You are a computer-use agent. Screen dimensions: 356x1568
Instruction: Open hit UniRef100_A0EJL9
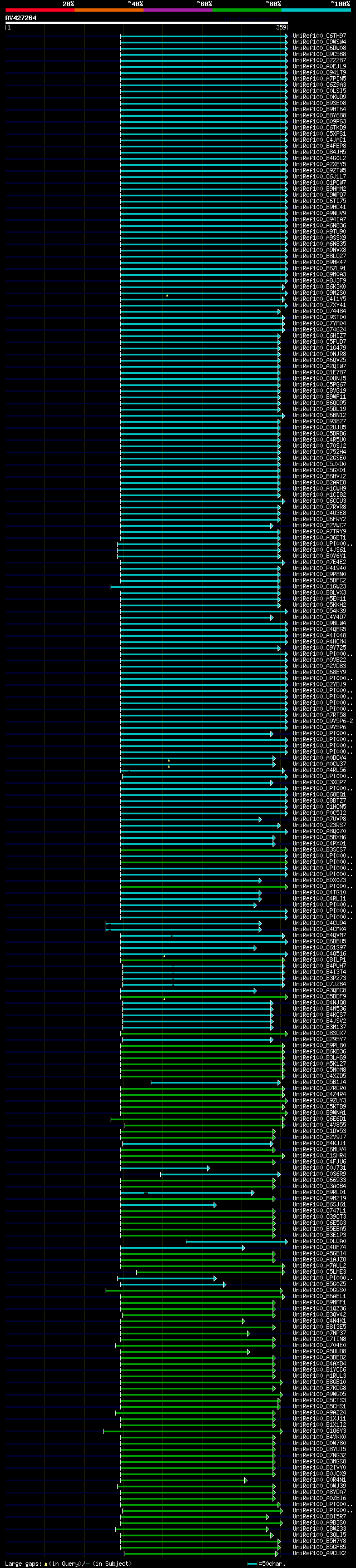tap(319, 66)
